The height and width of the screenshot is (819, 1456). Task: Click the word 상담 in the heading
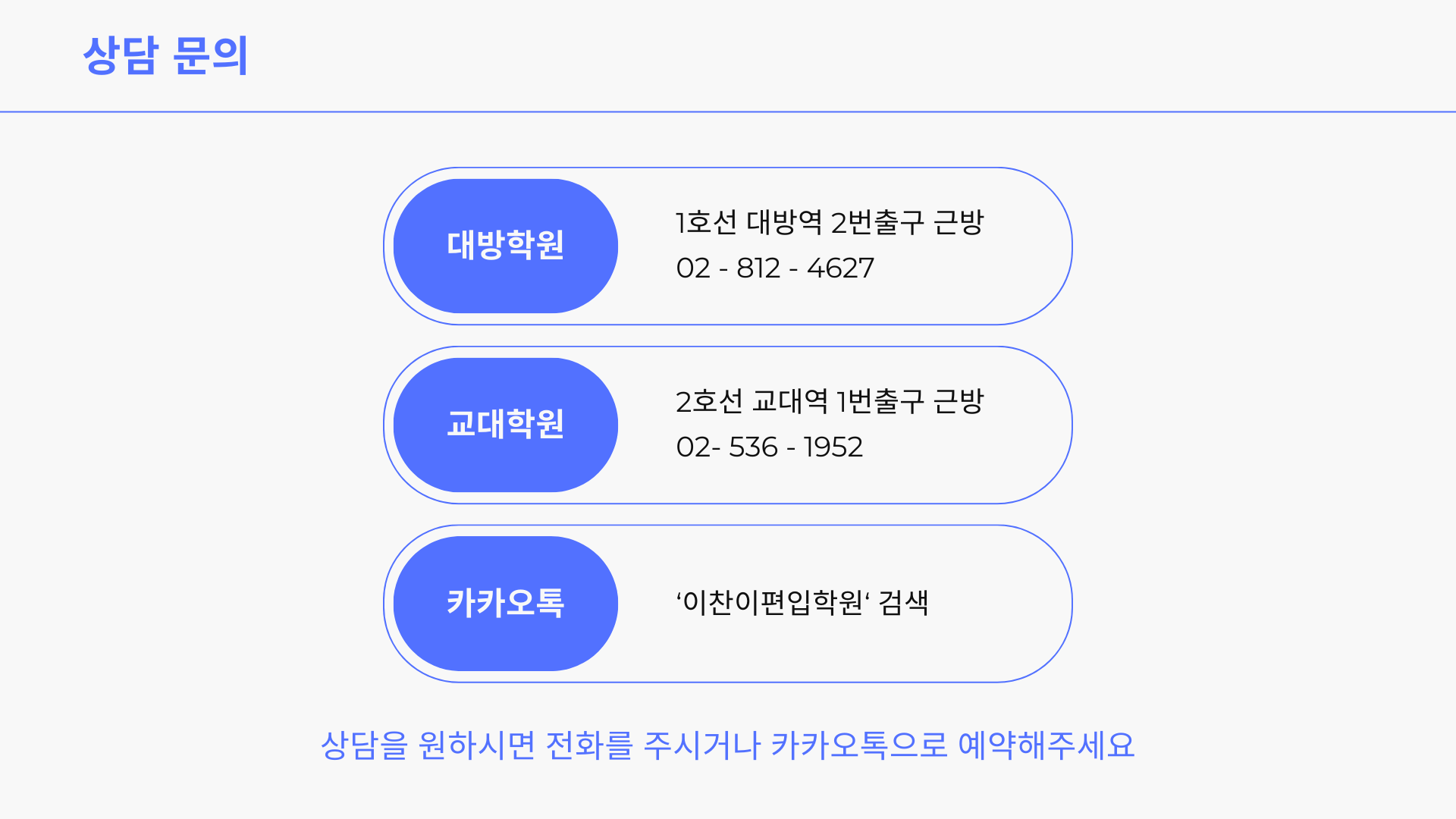click(121, 55)
